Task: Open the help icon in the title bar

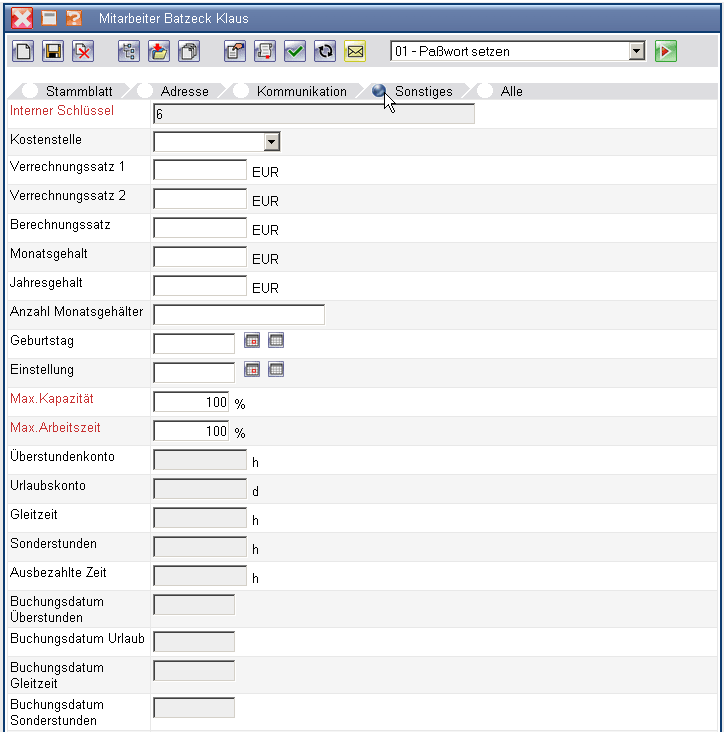Action: (74, 18)
